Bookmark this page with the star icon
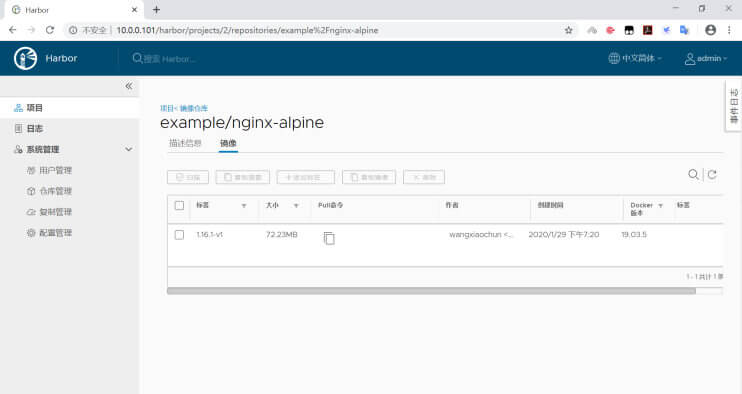The height and width of the screenshot is (394, 742). click(569, 30)
